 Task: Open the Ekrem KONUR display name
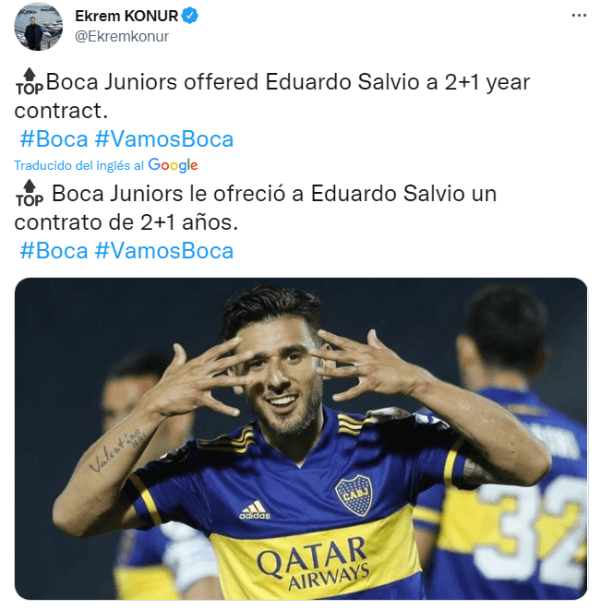click(x=126, y=16)
